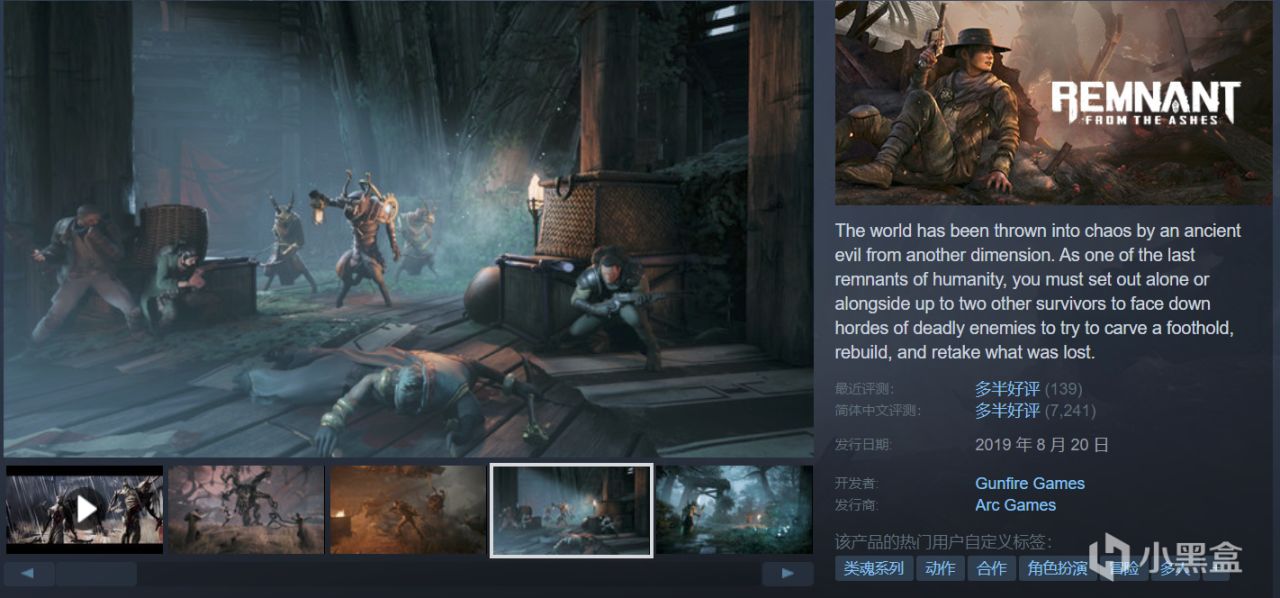Click the 发行日期 label

[863, 445]
